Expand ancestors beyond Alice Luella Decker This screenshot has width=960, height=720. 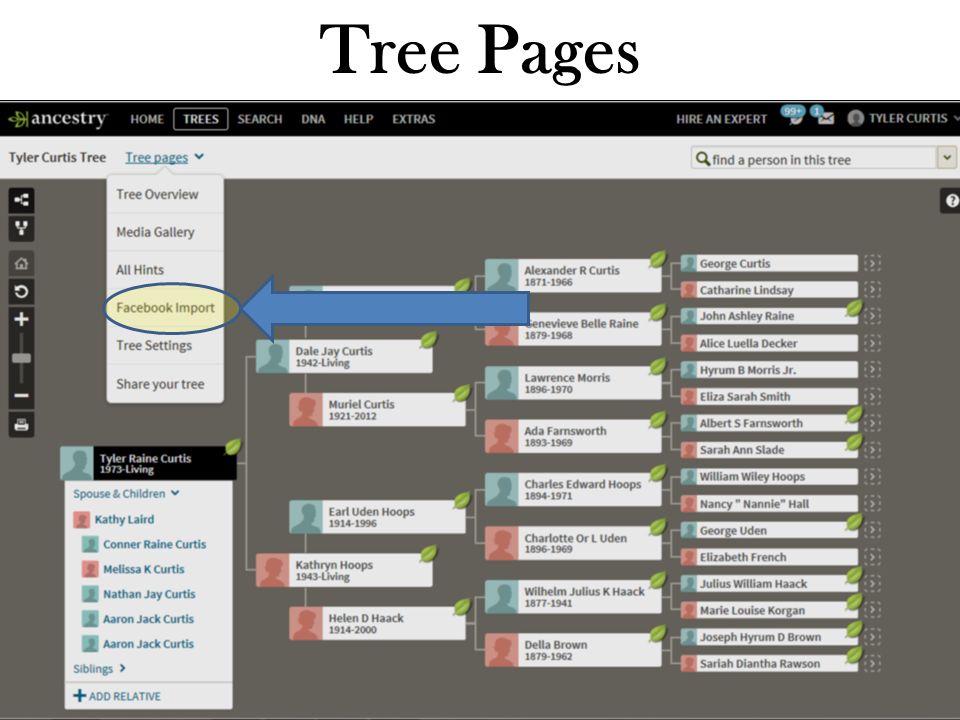872,343
